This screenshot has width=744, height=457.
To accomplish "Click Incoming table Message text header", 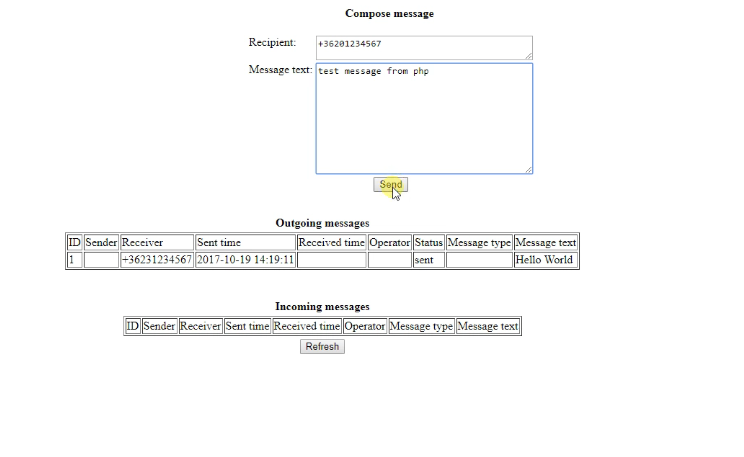I will (488, 326).
